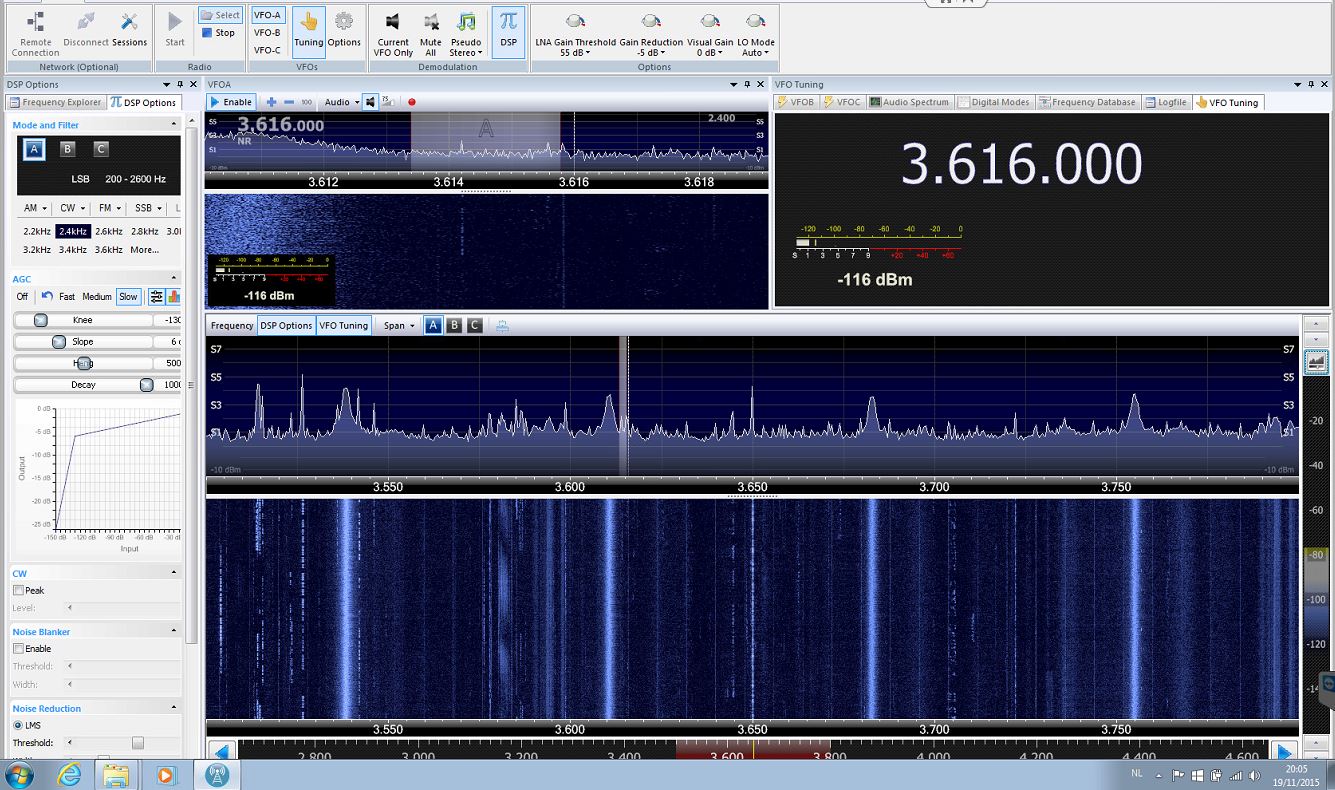The image size is (1335, 790).
Task: Open the Pseudo Stereo dropdown
Action: click(x=466, y=34)
